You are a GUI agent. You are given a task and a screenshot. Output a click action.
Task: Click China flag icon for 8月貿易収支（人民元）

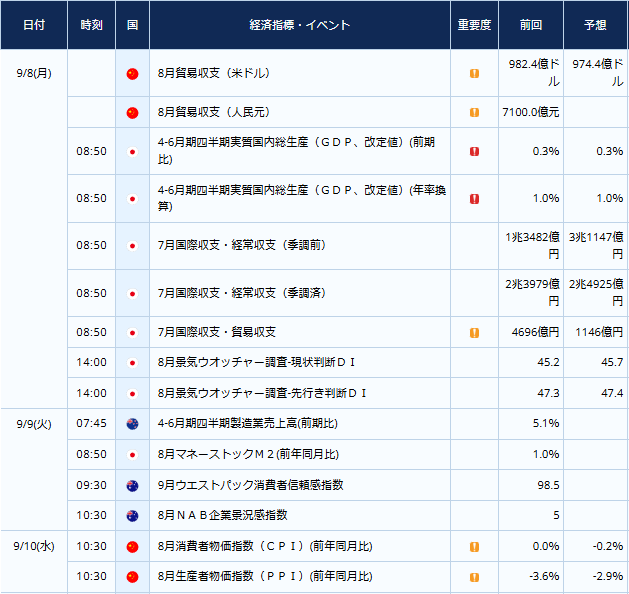click(132, 113)
